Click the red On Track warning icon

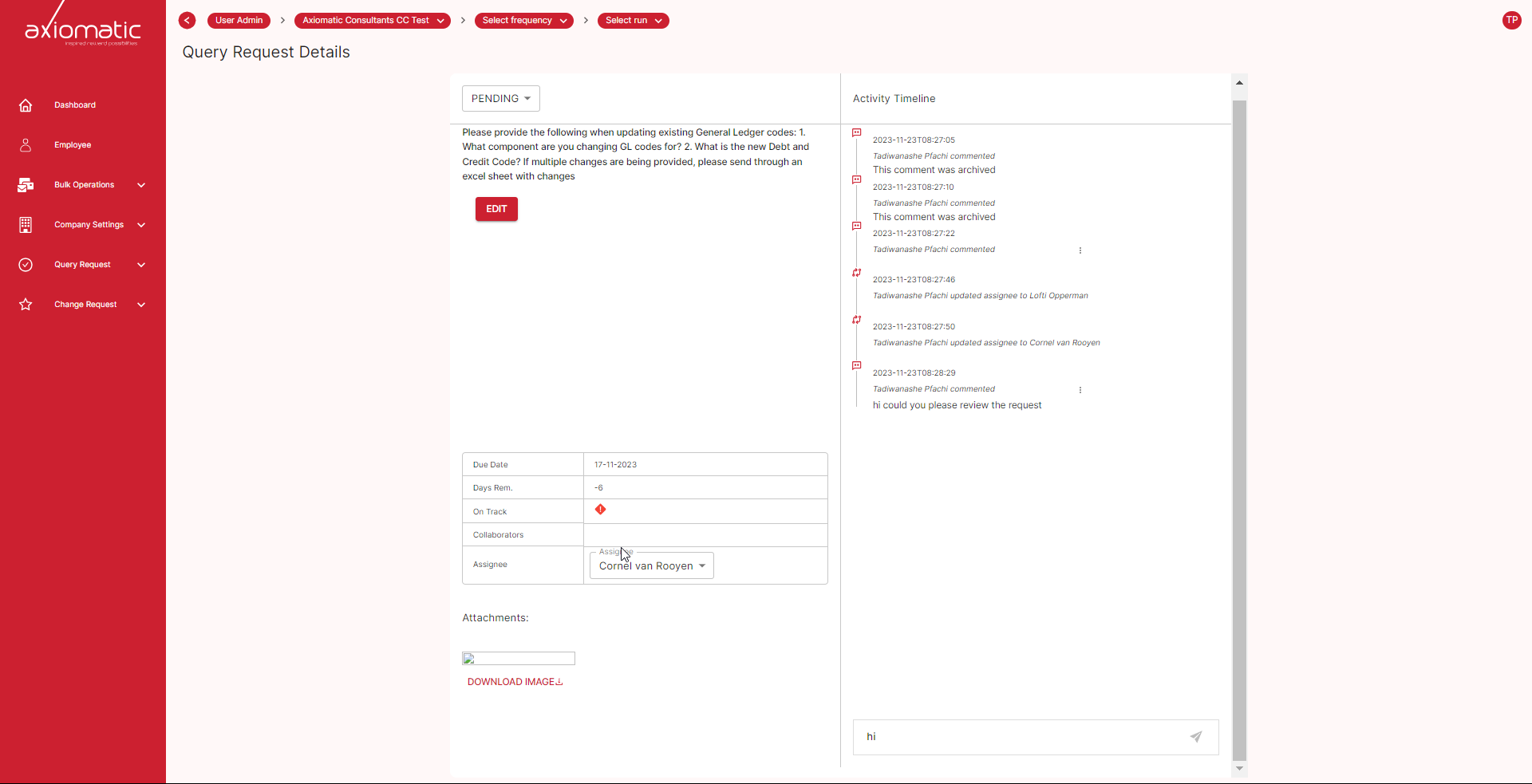pyautogui.click(x=601, y=510)
